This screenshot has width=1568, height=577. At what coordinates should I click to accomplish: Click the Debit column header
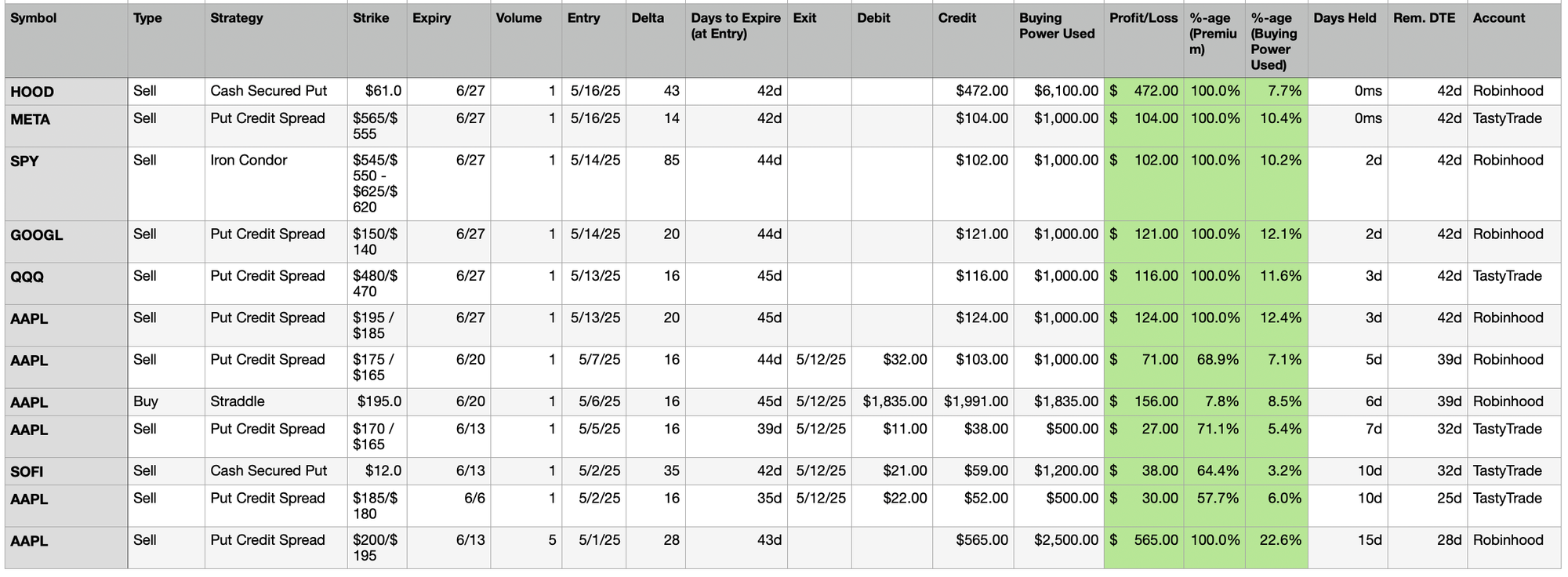point(892,40)
